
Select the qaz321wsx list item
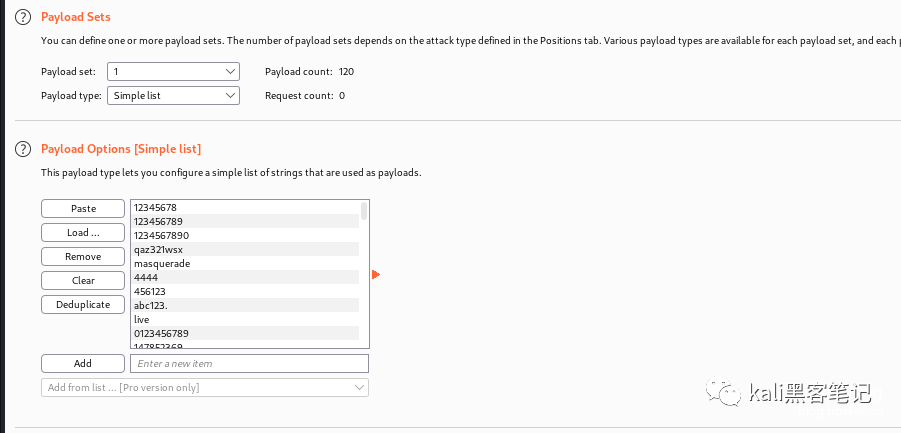pyautogui.click(x=245, y=249)
